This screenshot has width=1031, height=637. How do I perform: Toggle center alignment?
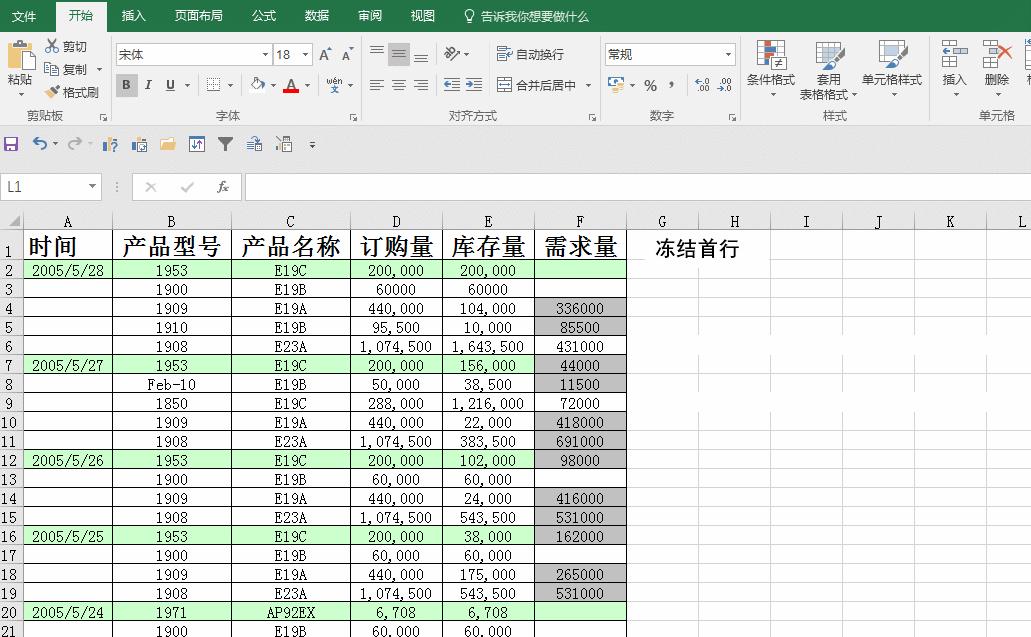coord(398,84)
